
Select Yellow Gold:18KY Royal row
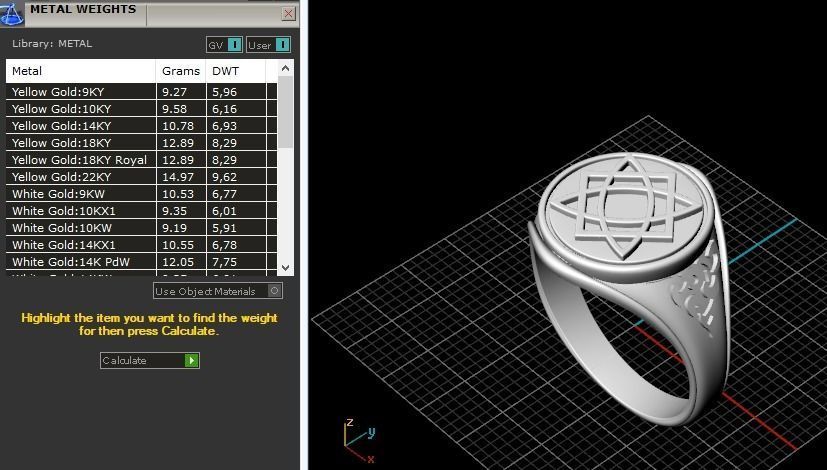141,160
